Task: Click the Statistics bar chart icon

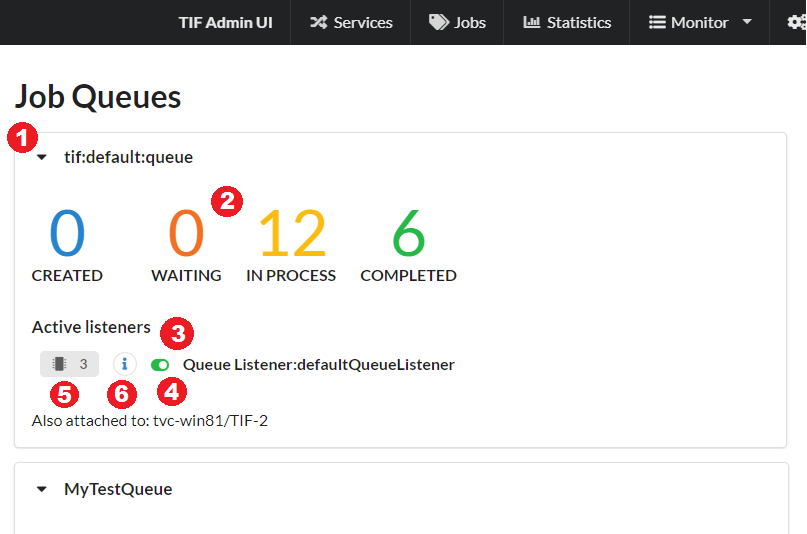Action: 531,22
